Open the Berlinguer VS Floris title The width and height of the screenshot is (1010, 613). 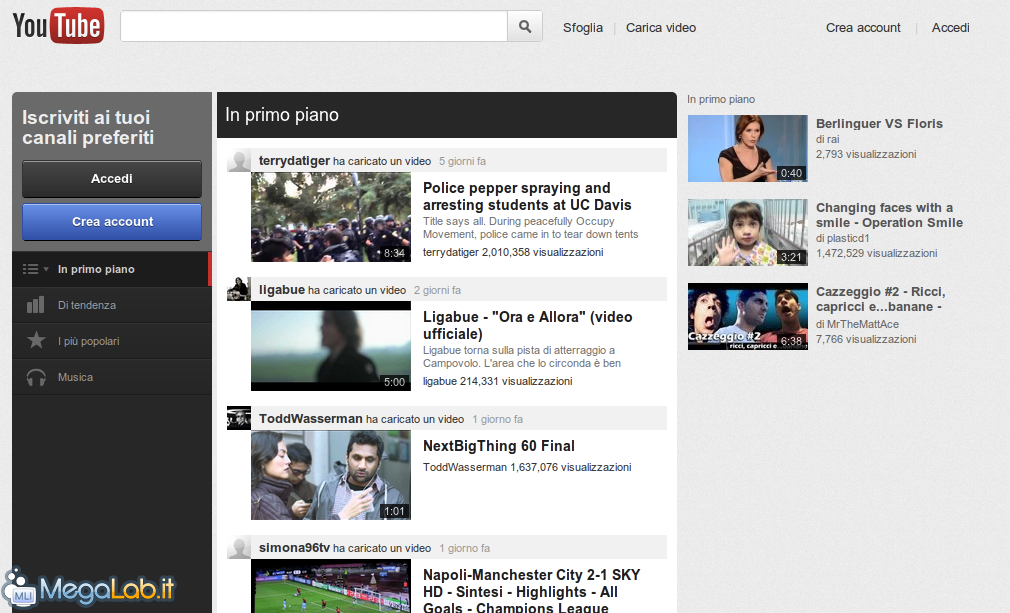(x=879, y=124)
